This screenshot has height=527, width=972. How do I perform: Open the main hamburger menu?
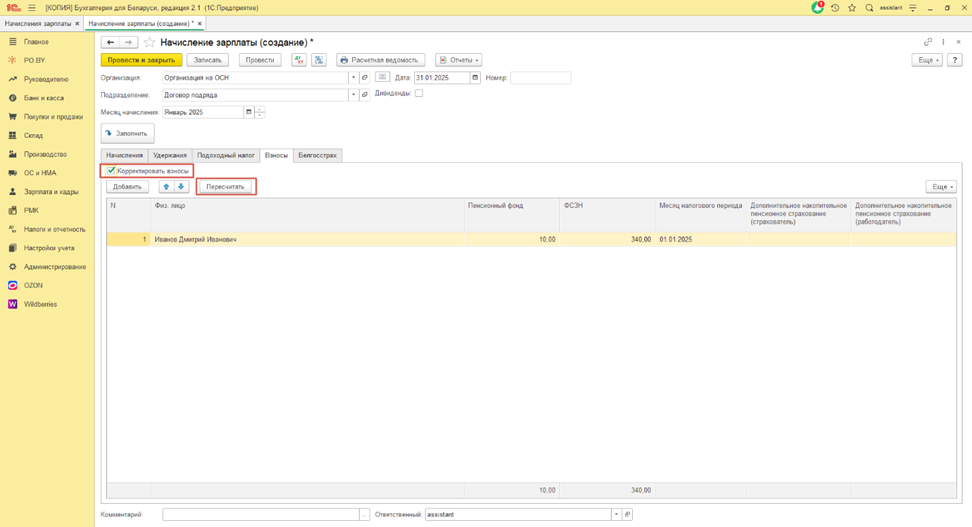point(32,8)
